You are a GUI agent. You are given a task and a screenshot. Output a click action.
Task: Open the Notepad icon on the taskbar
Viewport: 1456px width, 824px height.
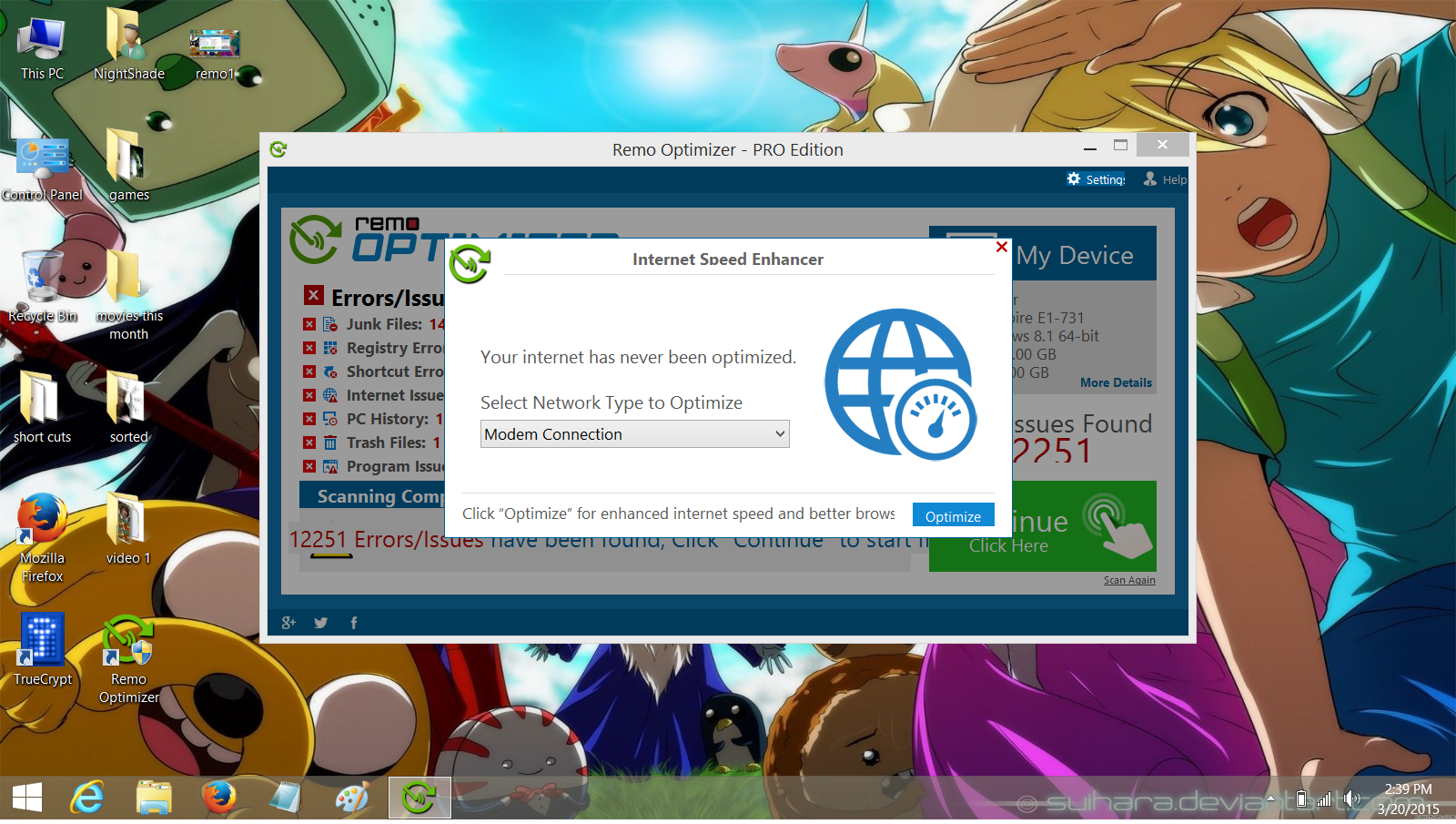(286, 799)
